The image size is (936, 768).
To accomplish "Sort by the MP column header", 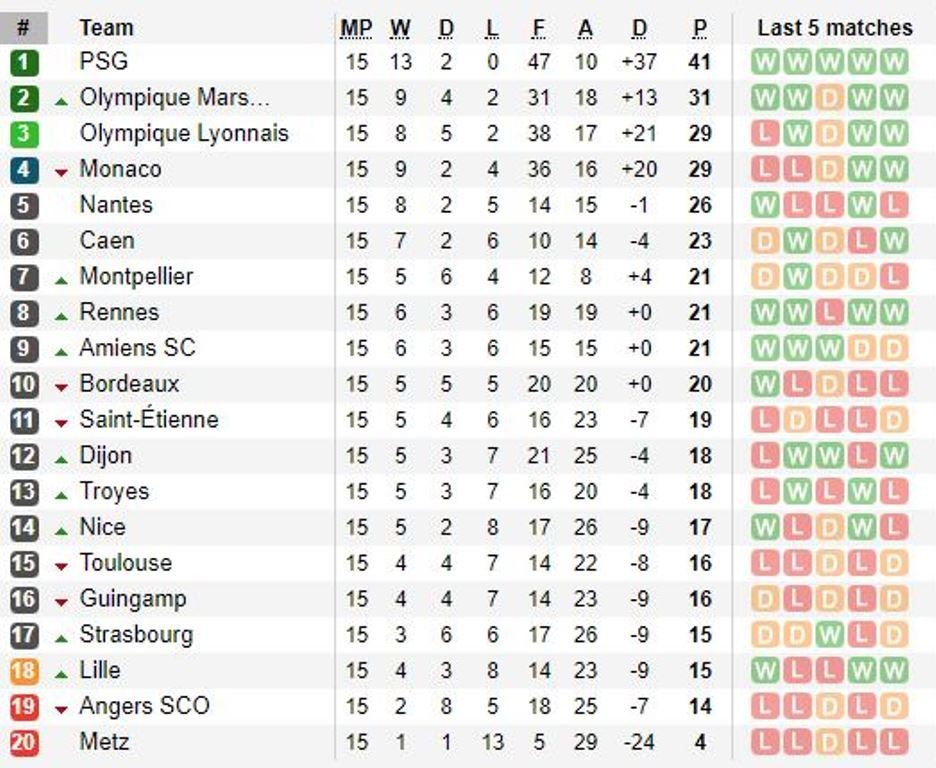I will tap(356, 28).
